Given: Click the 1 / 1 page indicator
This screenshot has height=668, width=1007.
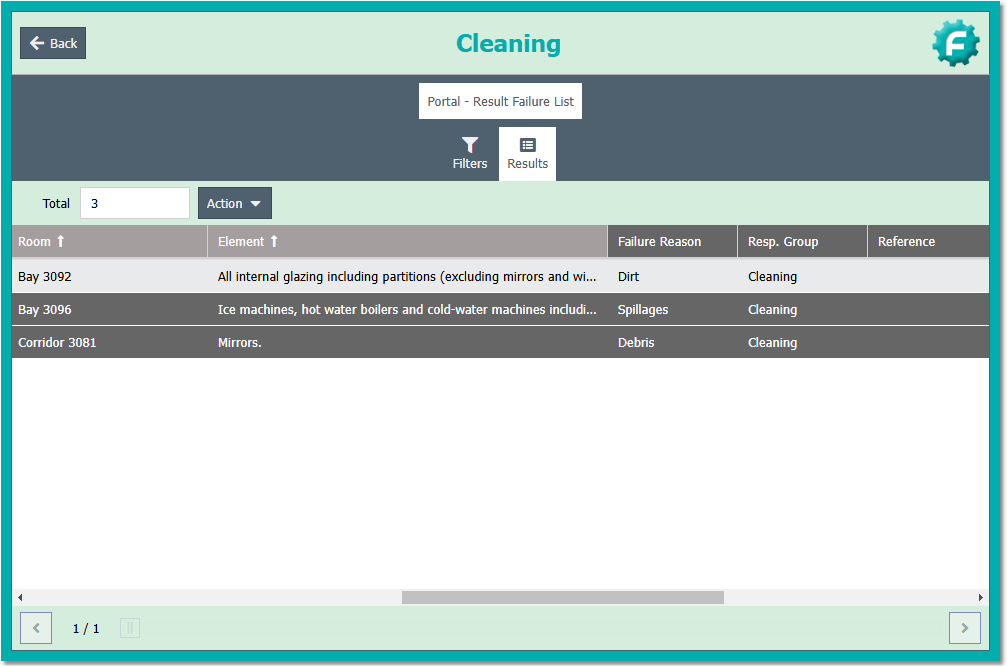Looking at the screenshot, I should tap(86, 629).
